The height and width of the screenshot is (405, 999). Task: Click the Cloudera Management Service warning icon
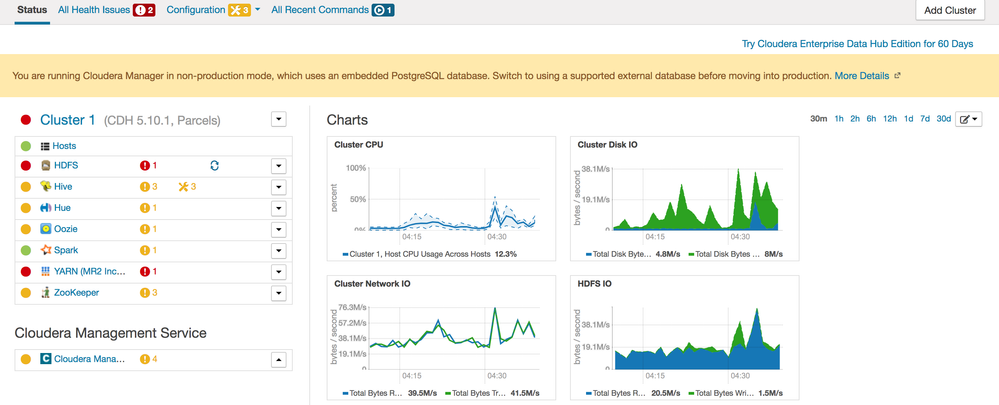click(x=145, y=359)
